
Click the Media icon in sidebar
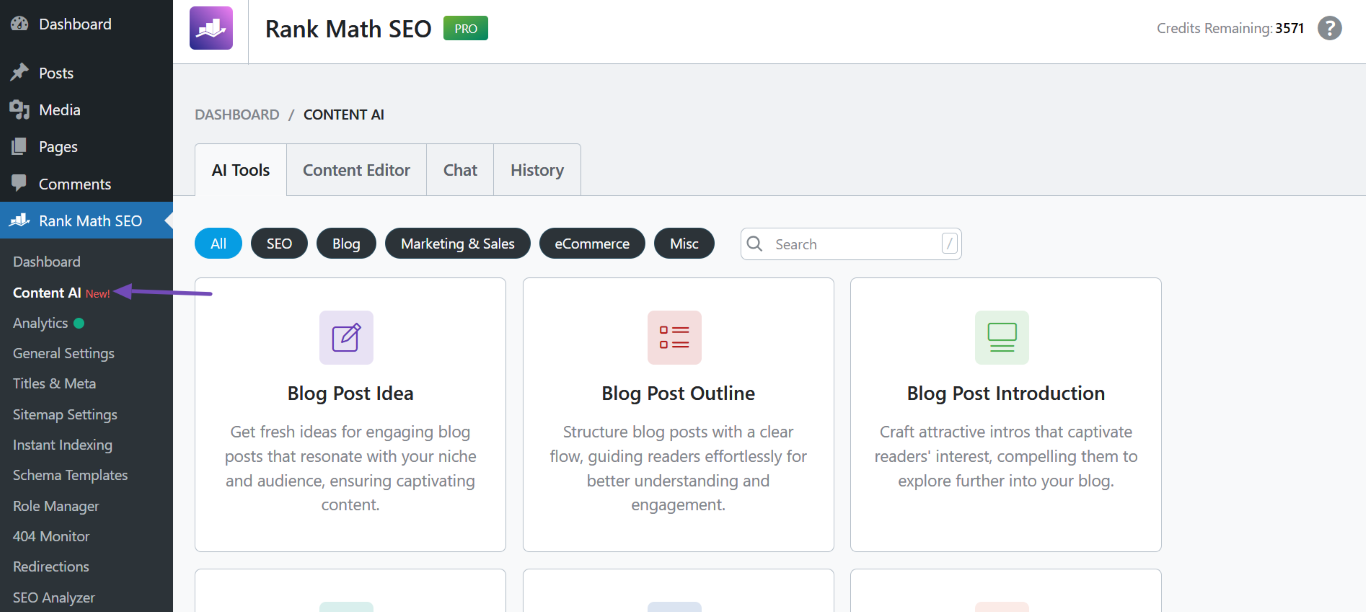tap(19, 110)
